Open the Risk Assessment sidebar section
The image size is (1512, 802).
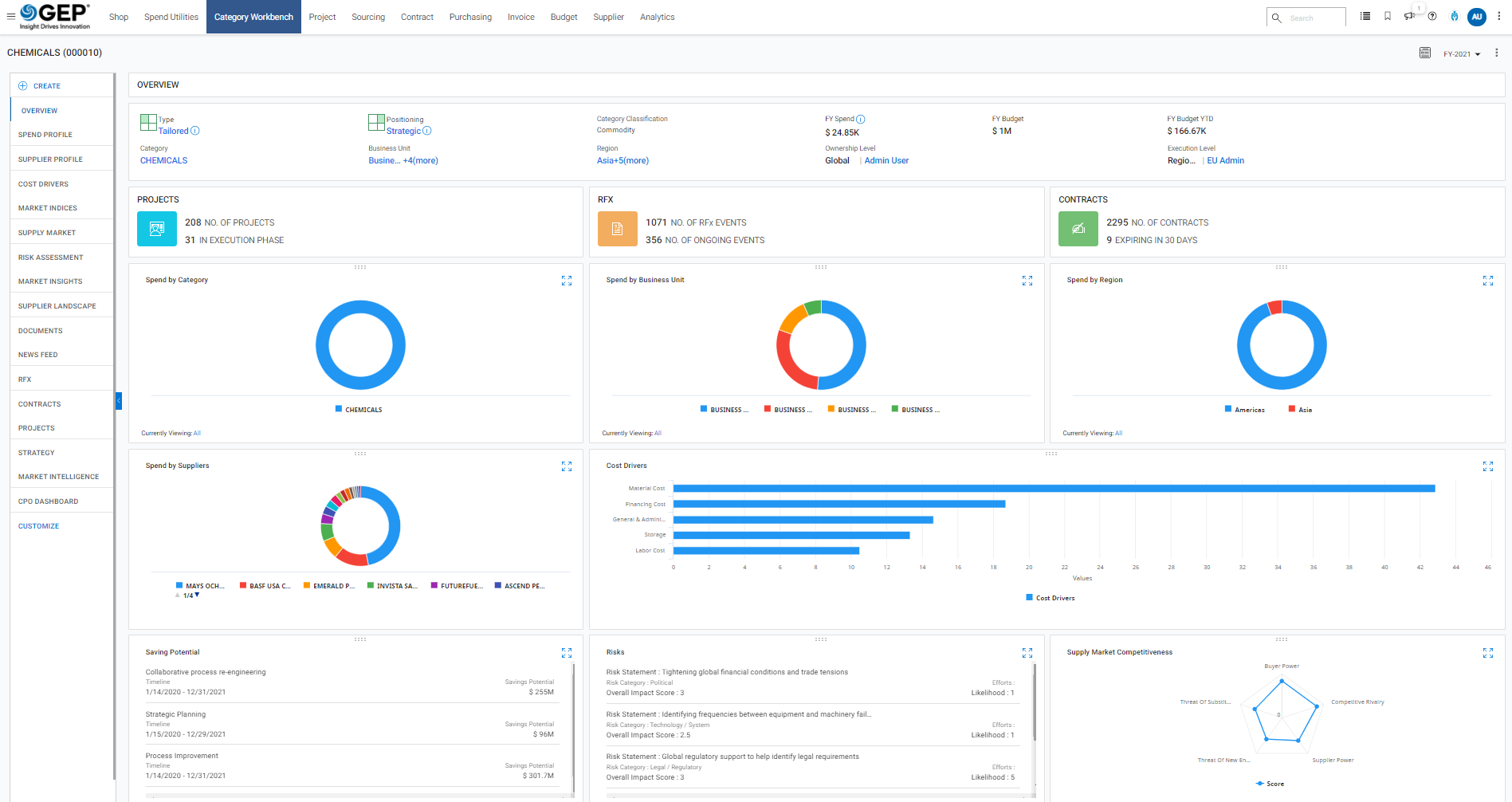[51, 258]
